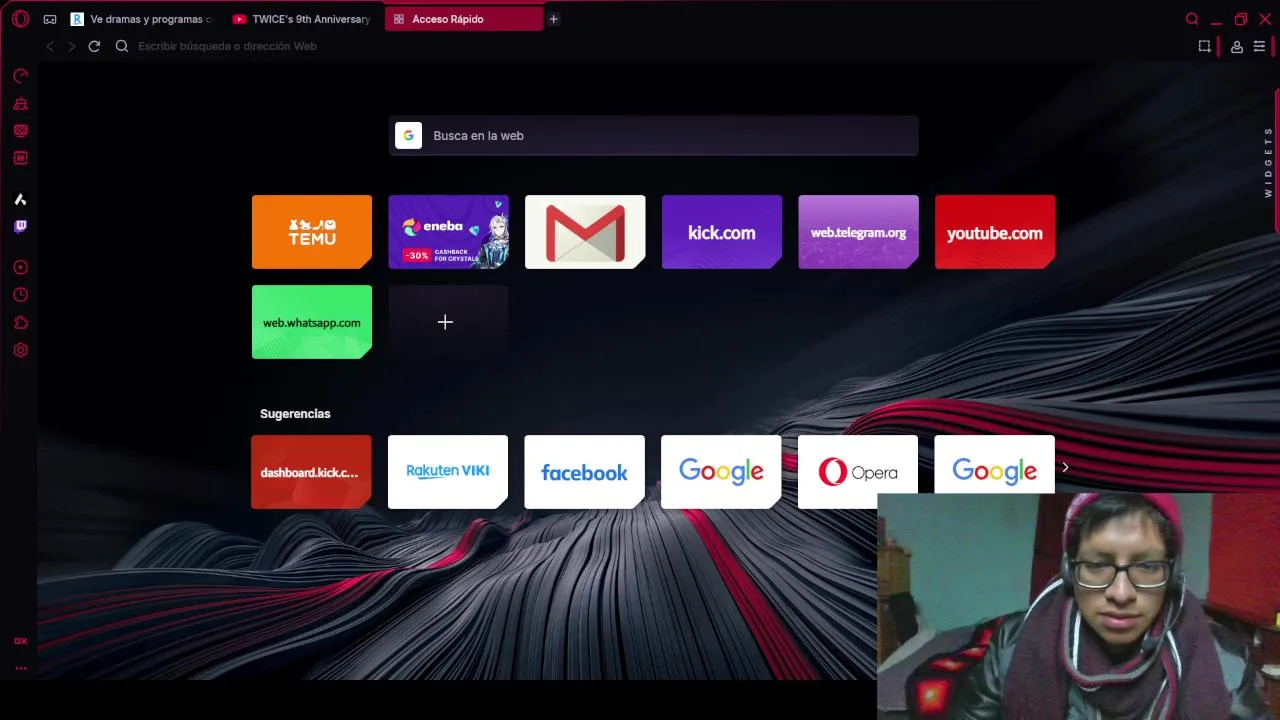Open the tab search magnifier icon
This screenshot has height=720, width=1280.
(x=1192, y=19)
